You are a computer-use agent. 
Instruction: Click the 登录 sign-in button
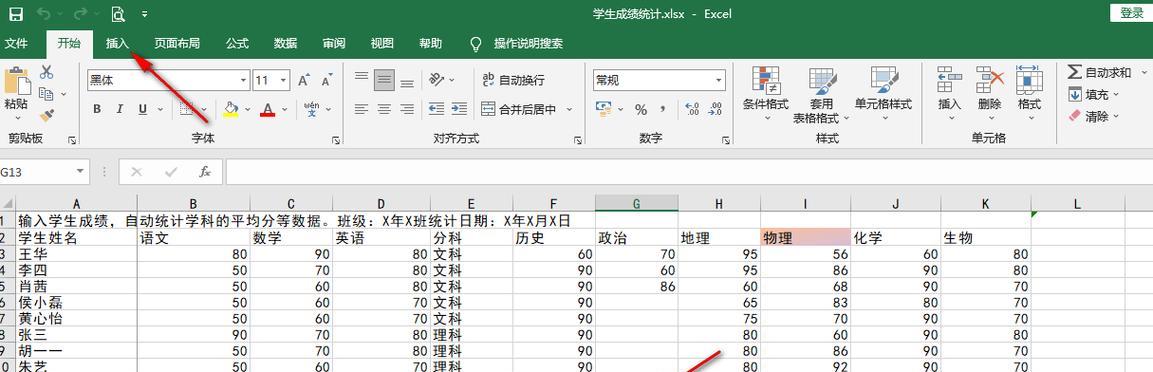(x=1131, y=12)
